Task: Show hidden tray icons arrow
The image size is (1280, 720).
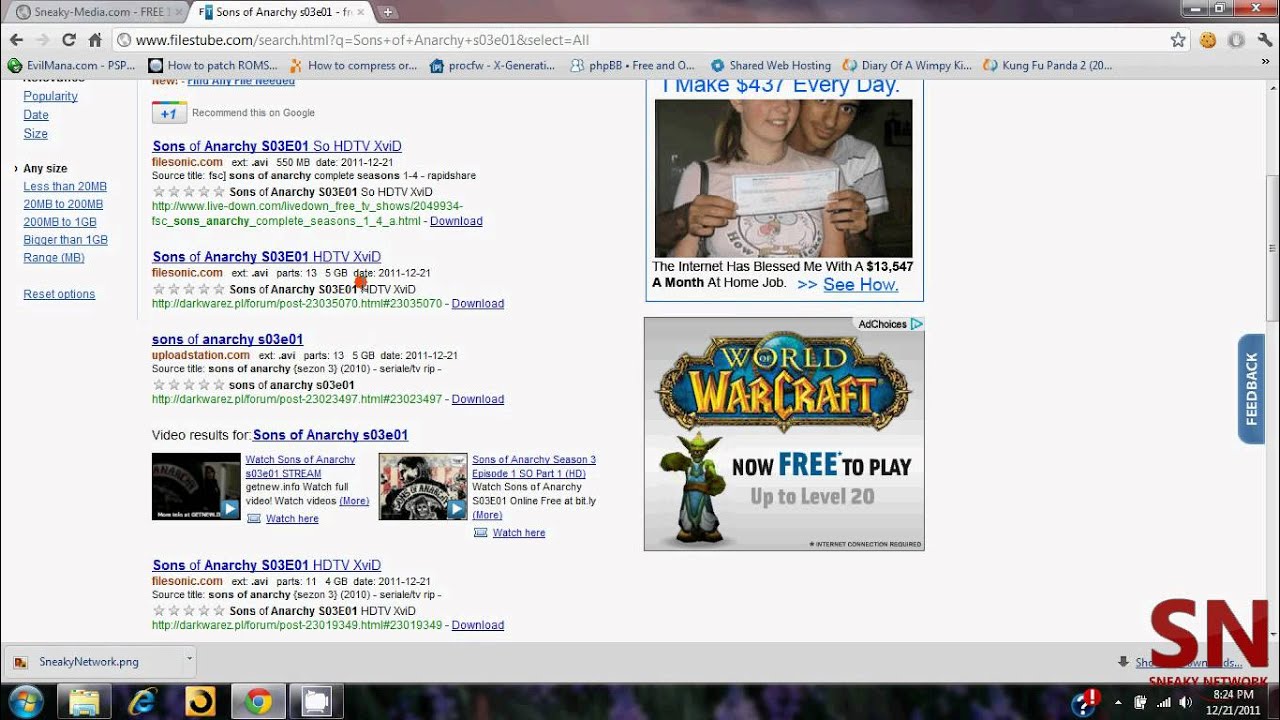Action: point(1118,701)
